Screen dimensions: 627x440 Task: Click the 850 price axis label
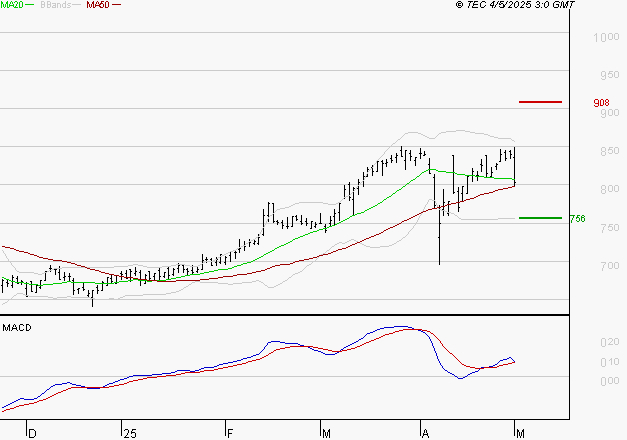coord(610,151)
